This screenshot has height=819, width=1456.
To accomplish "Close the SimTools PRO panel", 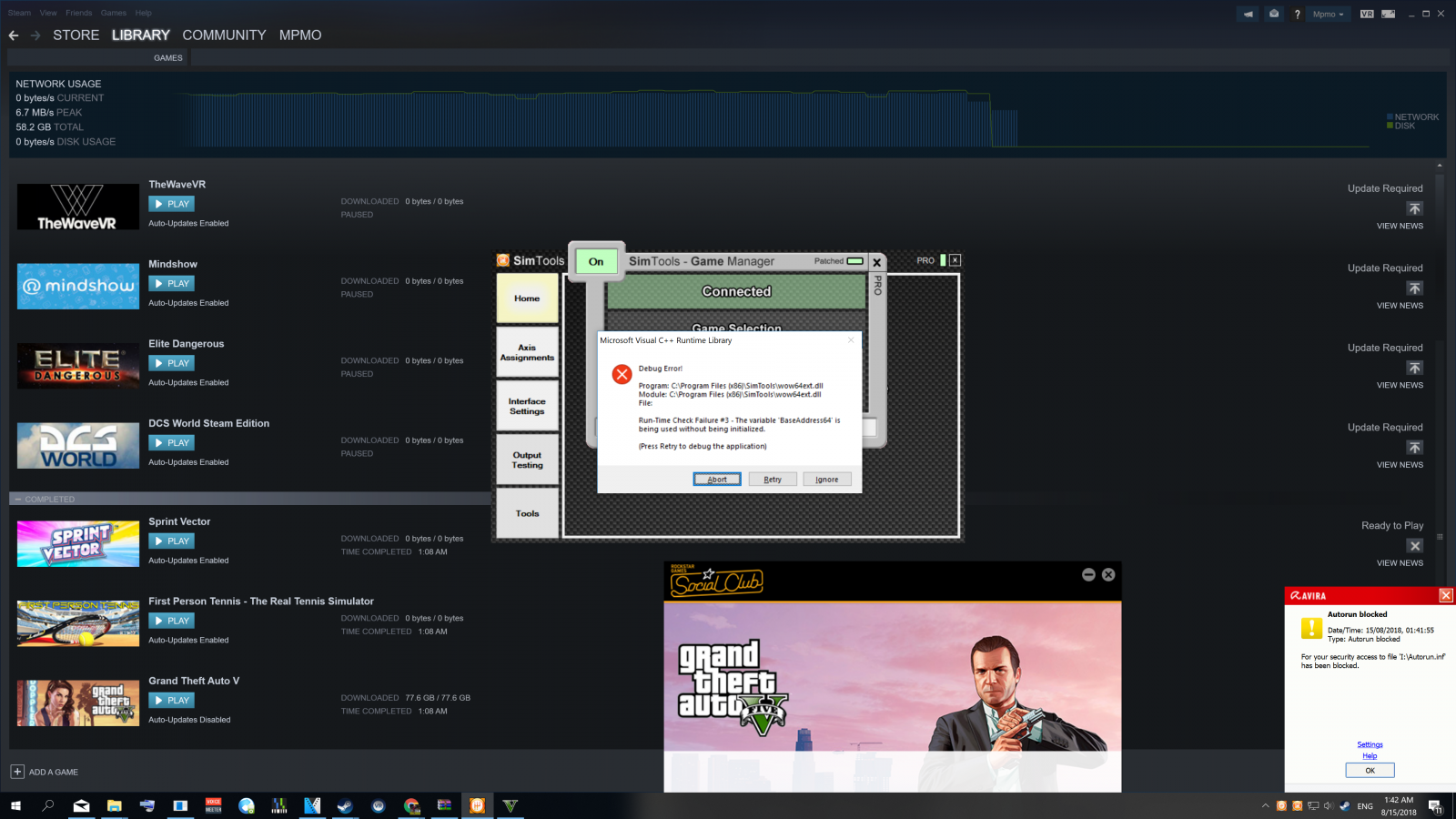I will [x=955, y=260].
